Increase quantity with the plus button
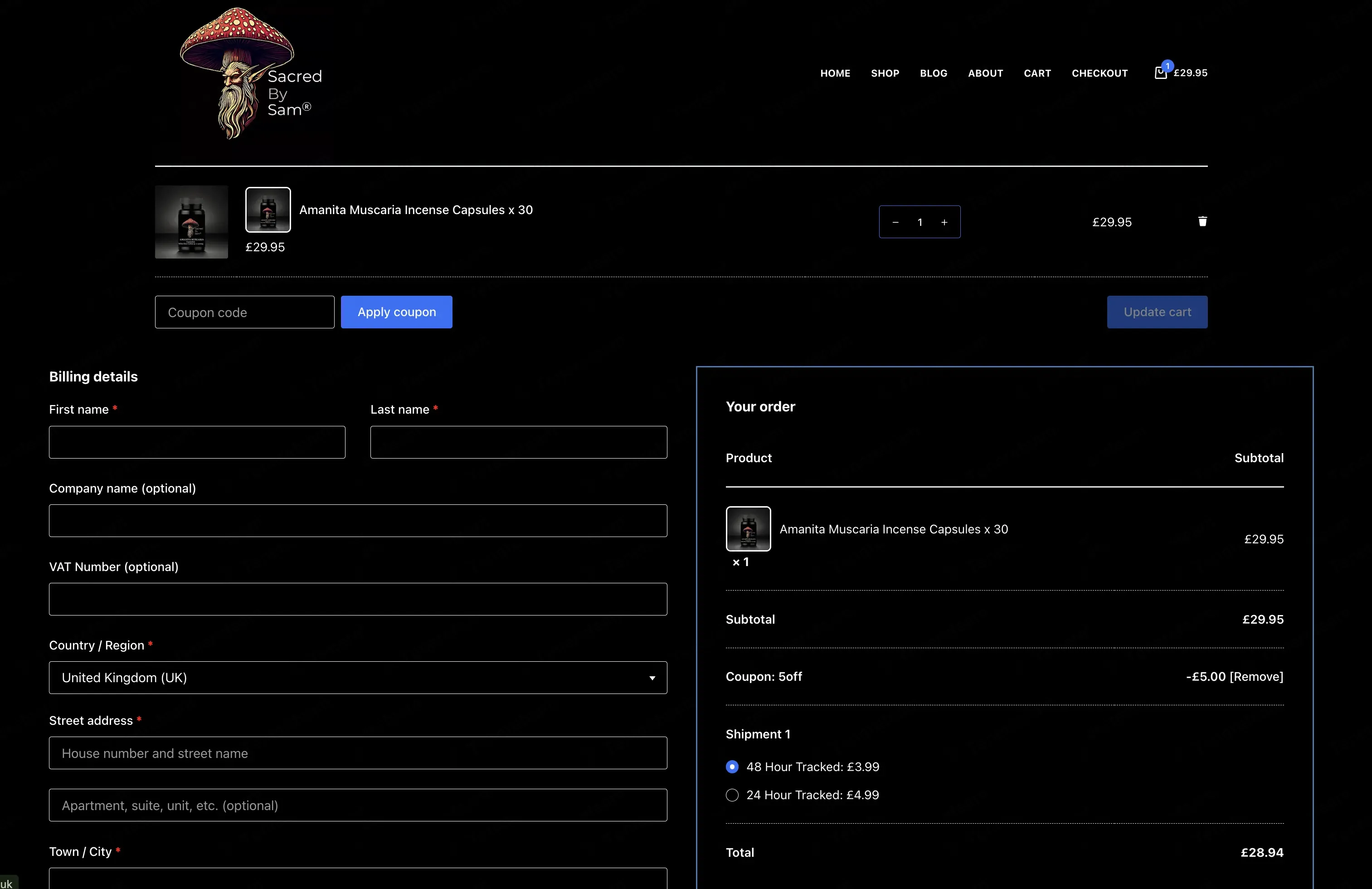The height and width of the screenshot is (889, 1372). coord(944,222)
